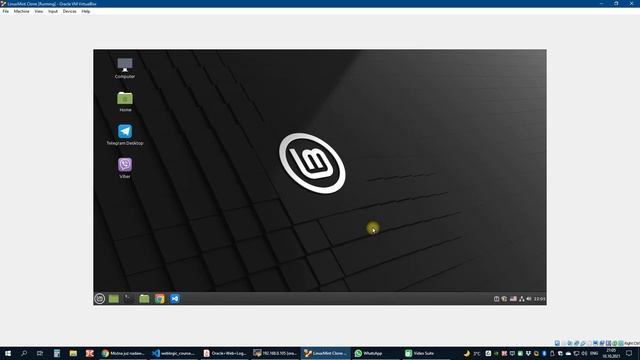Viewport: 640px width, 360px height.
Task: Switch to Chrome window in Windows taskbar
Action: [123, 353]
